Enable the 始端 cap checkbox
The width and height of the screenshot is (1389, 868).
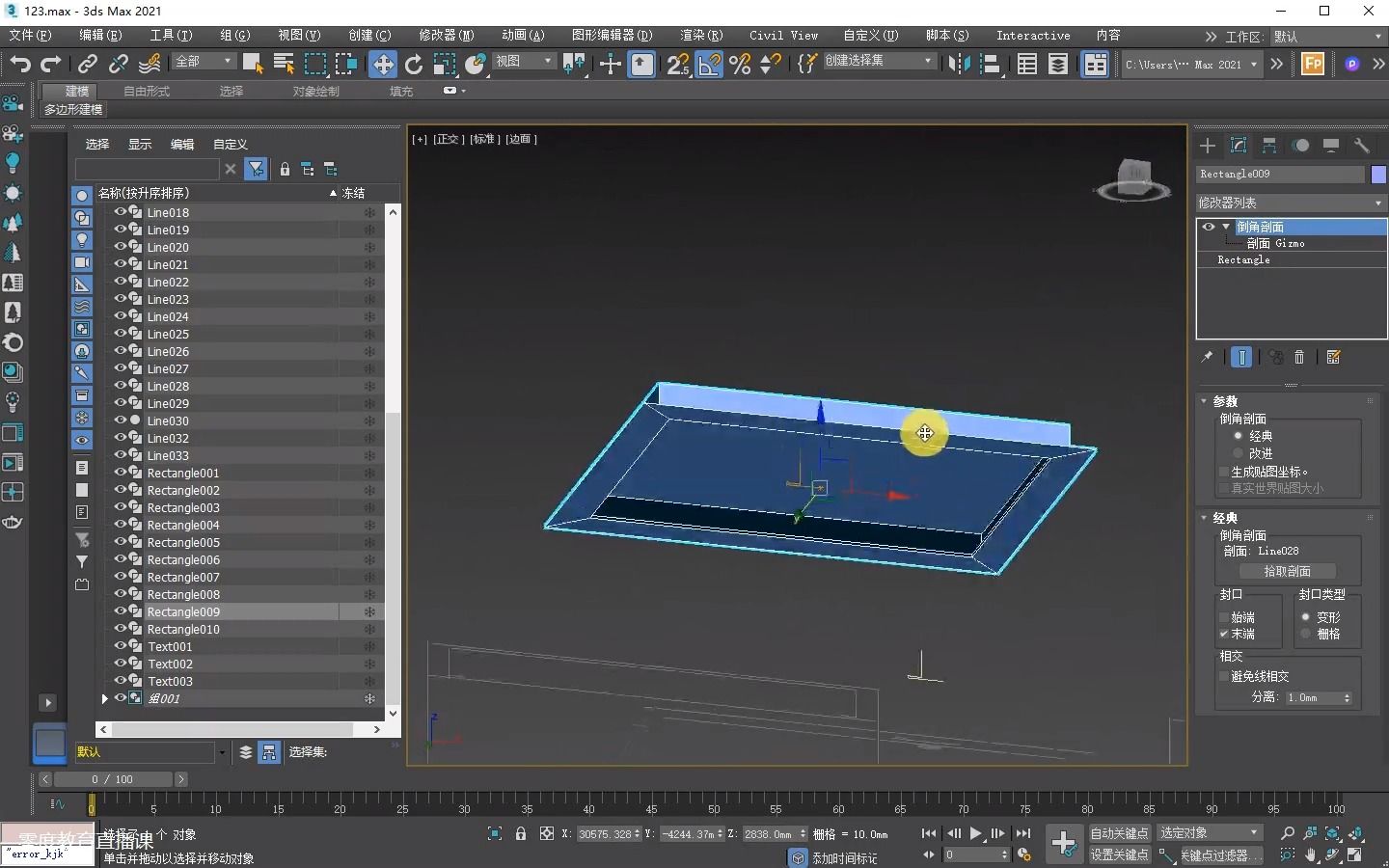point(1225,617)
